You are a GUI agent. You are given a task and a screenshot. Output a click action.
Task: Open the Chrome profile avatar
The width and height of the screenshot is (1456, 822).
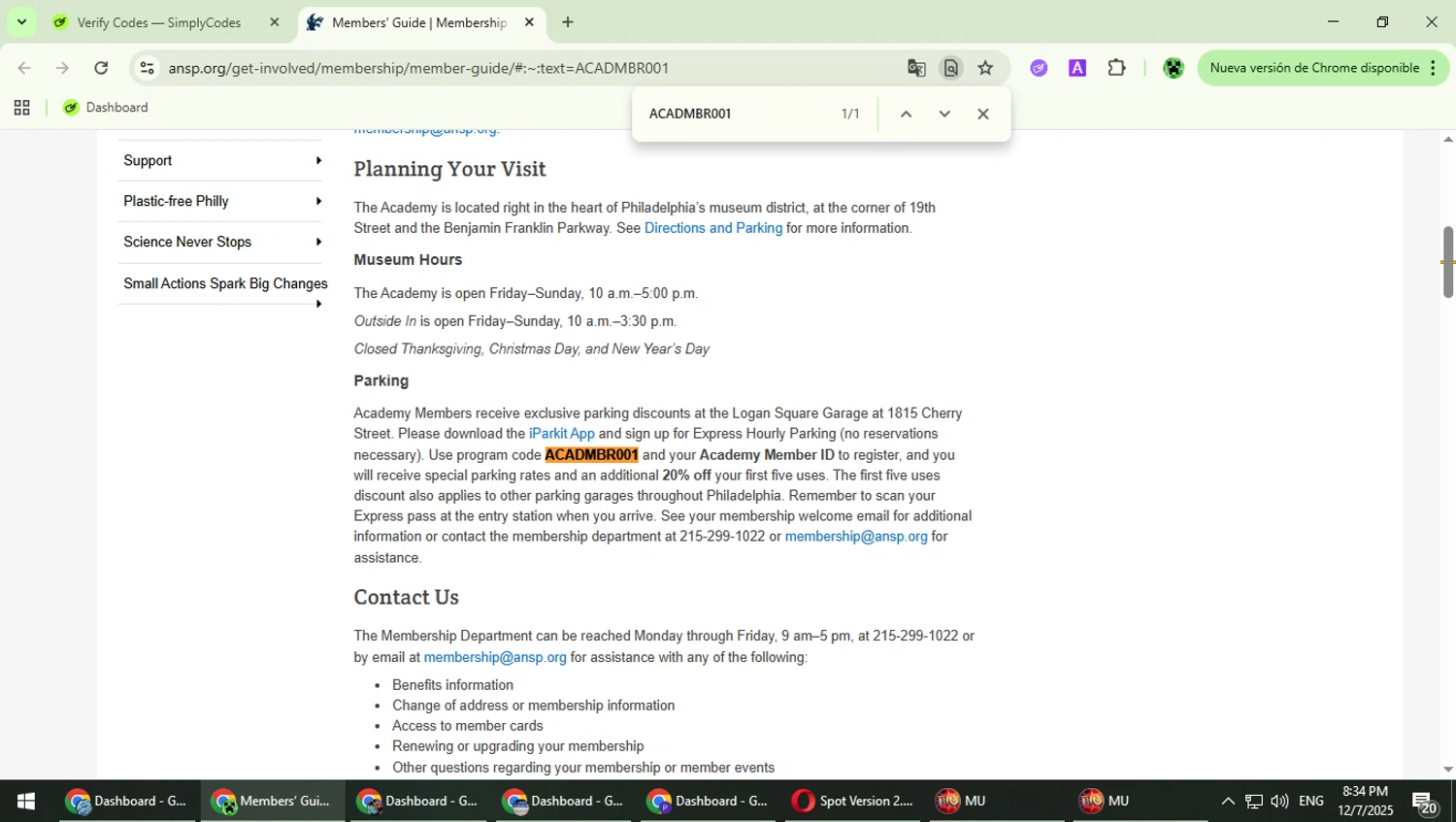(x=1174, y=68)
